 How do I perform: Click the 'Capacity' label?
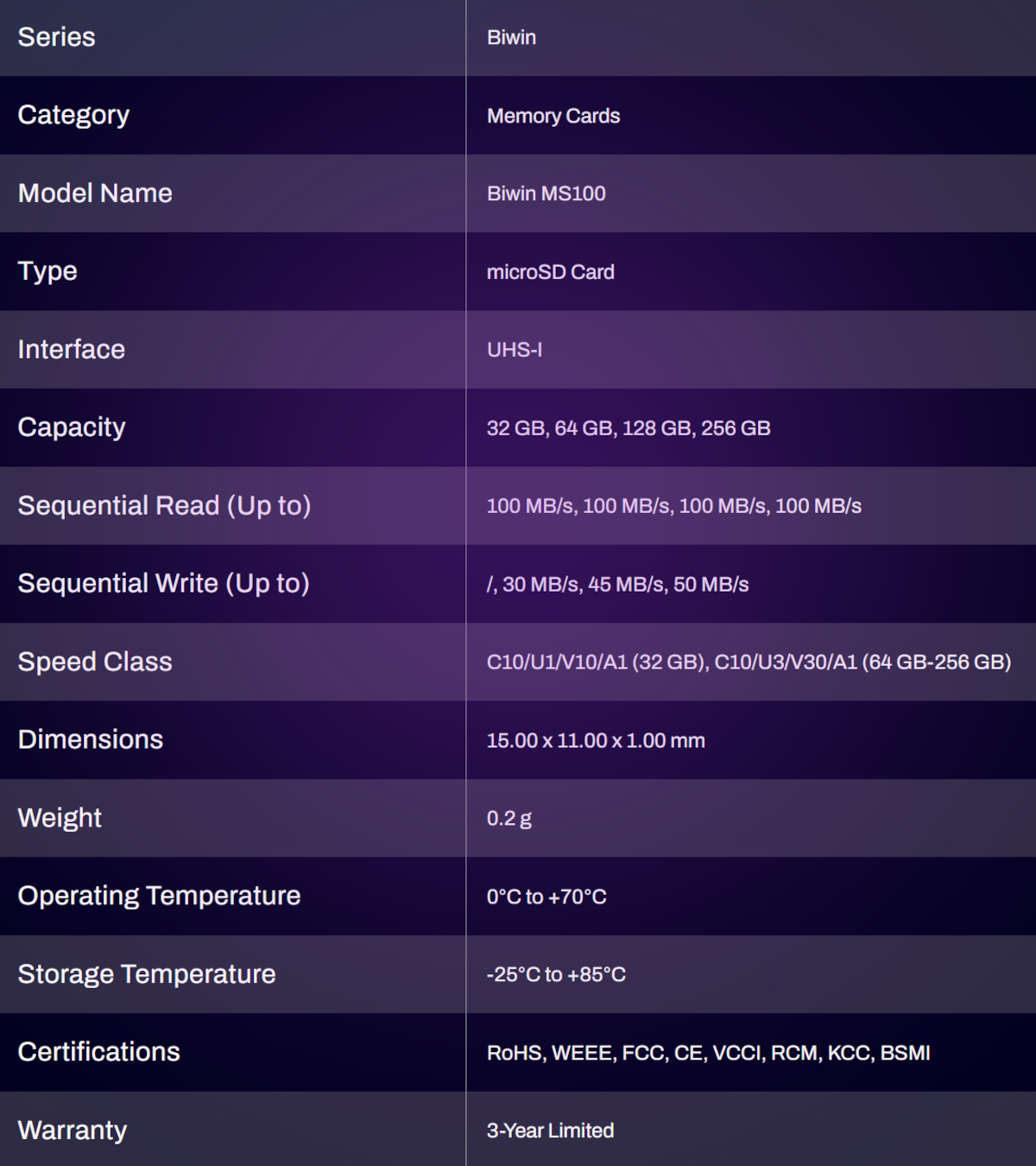(x=72, y=428)
